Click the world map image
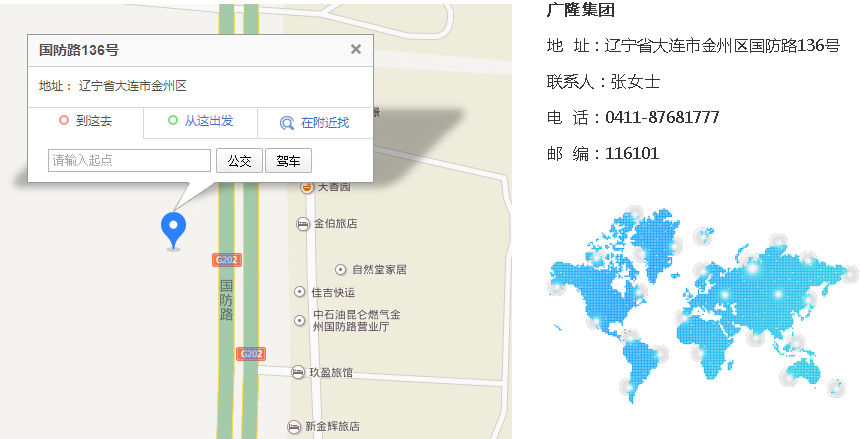Screen dimensions: 860x439 [x=702, y=300]
